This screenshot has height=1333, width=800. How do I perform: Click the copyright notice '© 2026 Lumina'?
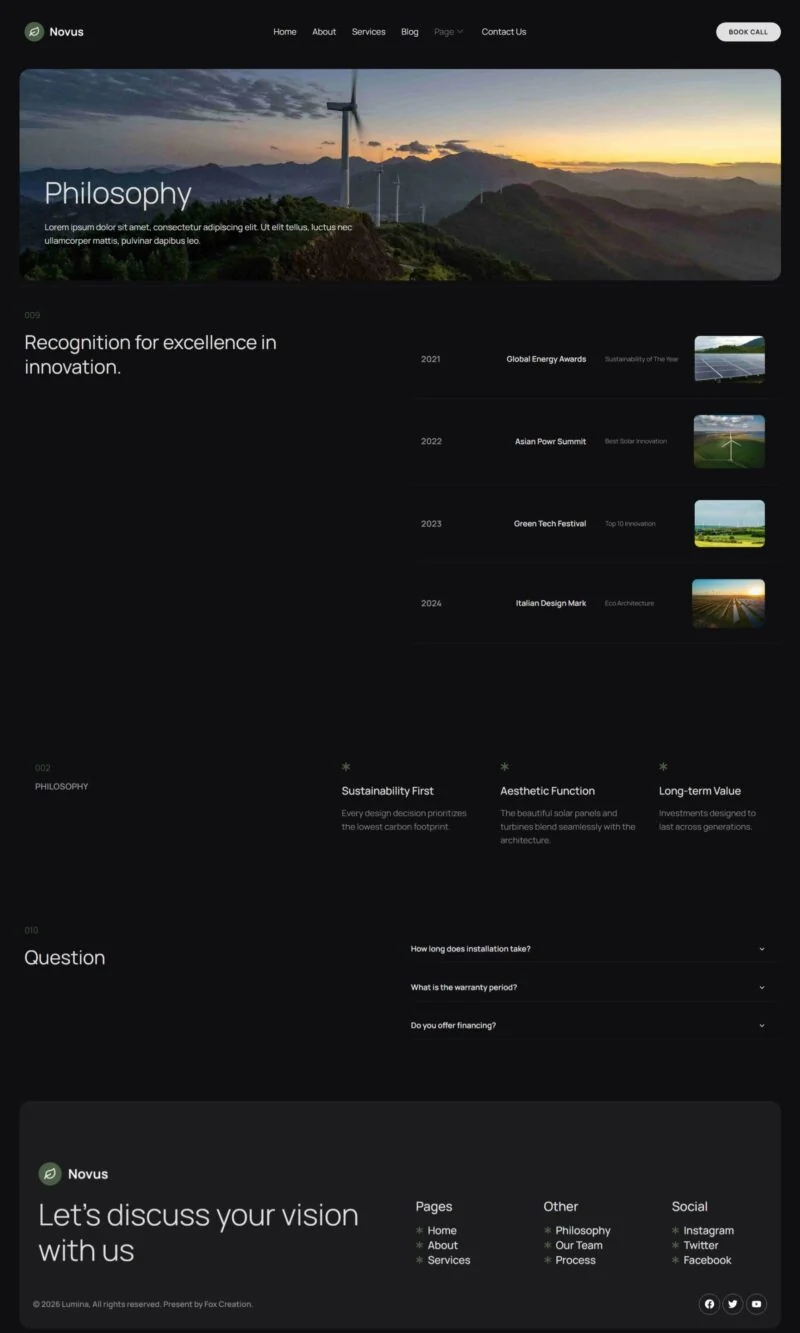pos(143,1304)
